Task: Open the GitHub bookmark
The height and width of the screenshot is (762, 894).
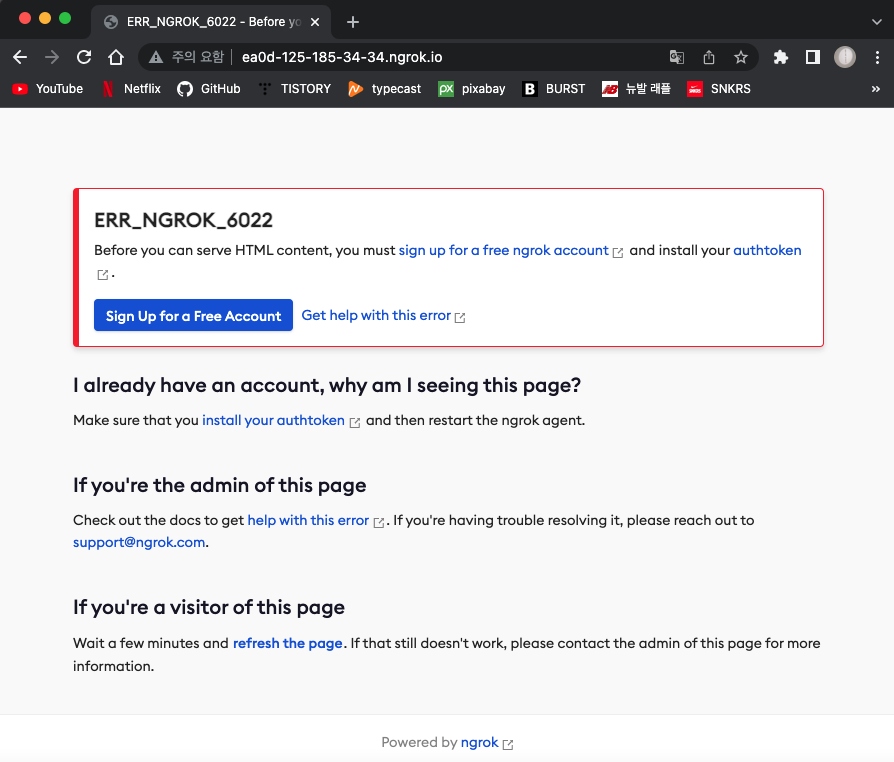Action: (x=209, y=89)
